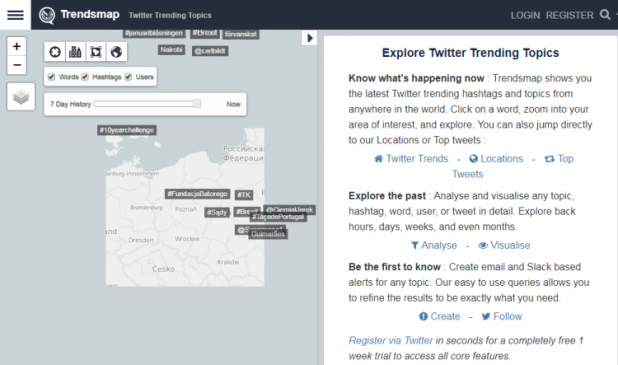Select the #FundacjaBatorego map tag
618x365 pixels.
[197, 194]
